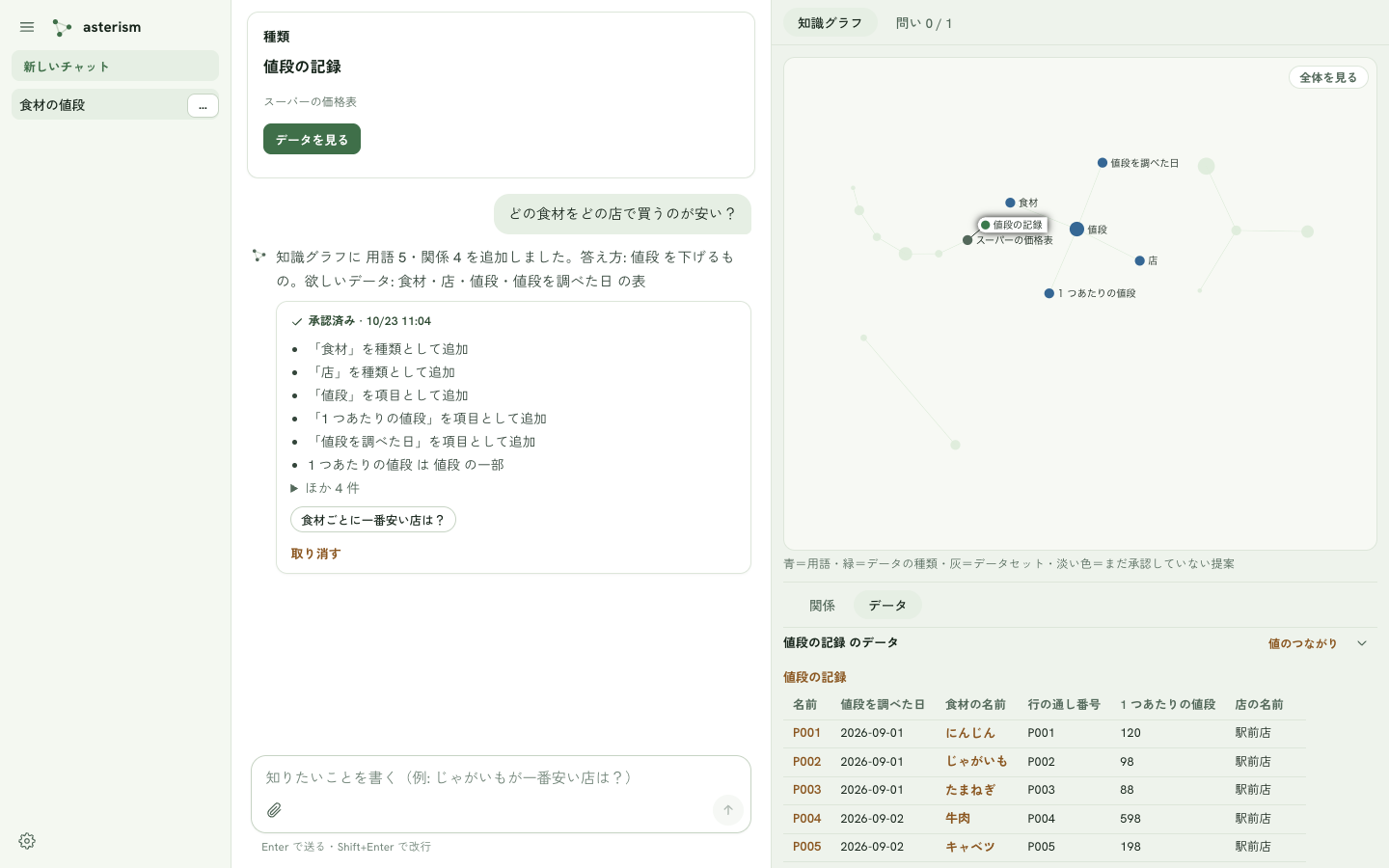Click the 値のつながり label
The height and width of the screenshot is (868, 1389).
(x=1302, y=643)
